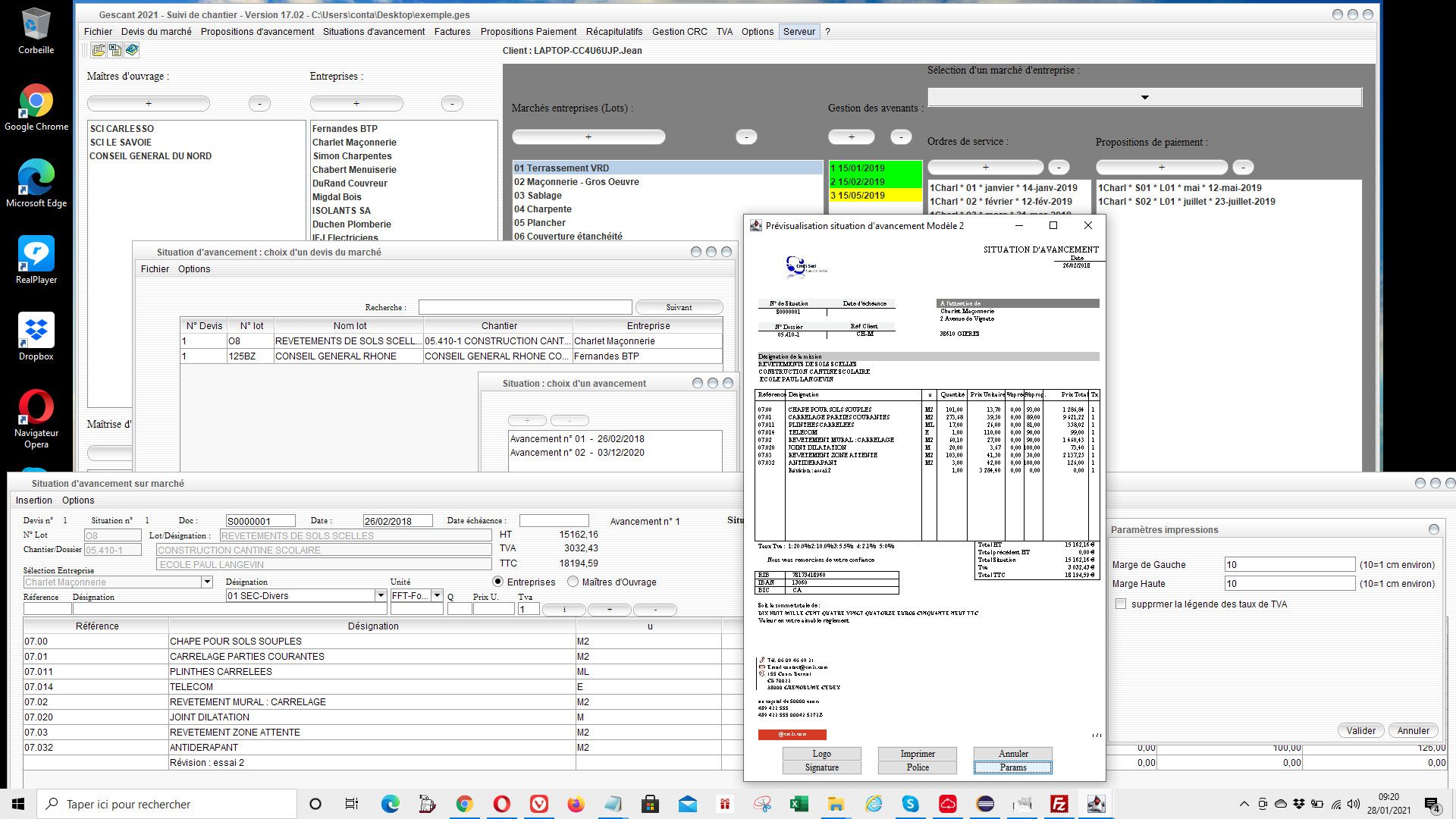
Task: Open the Récapitulatifs menu
Action: pos(614,31)
